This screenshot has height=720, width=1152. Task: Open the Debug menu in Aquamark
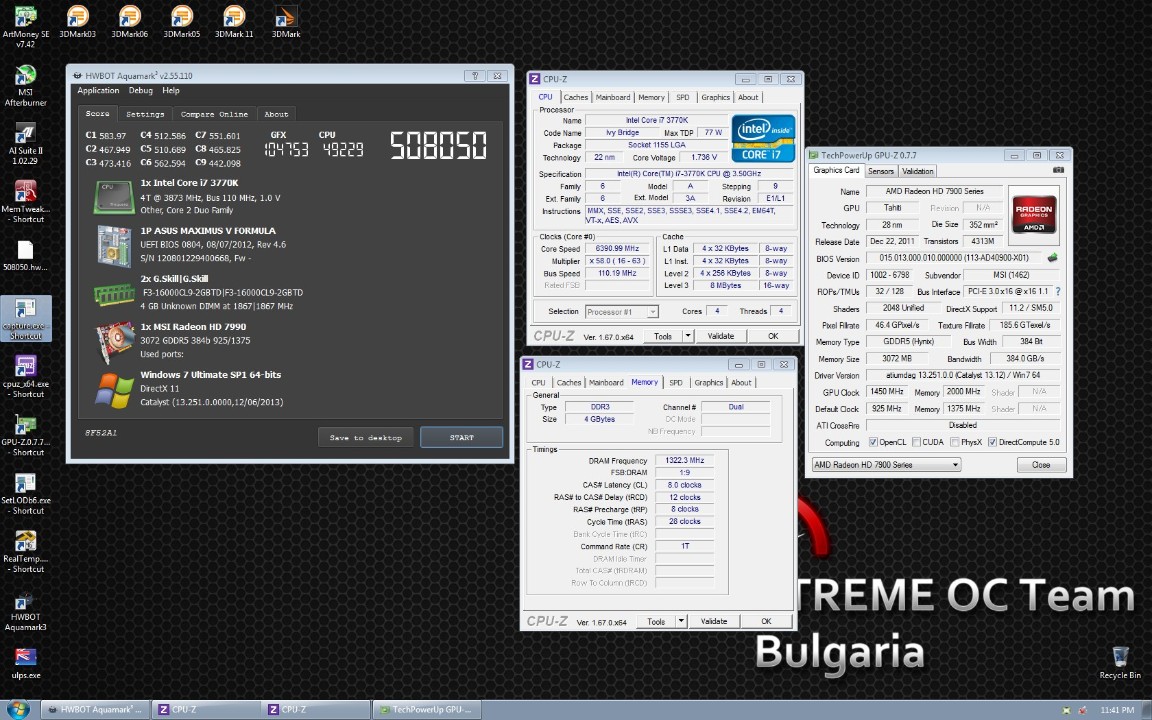pos(140,90)
